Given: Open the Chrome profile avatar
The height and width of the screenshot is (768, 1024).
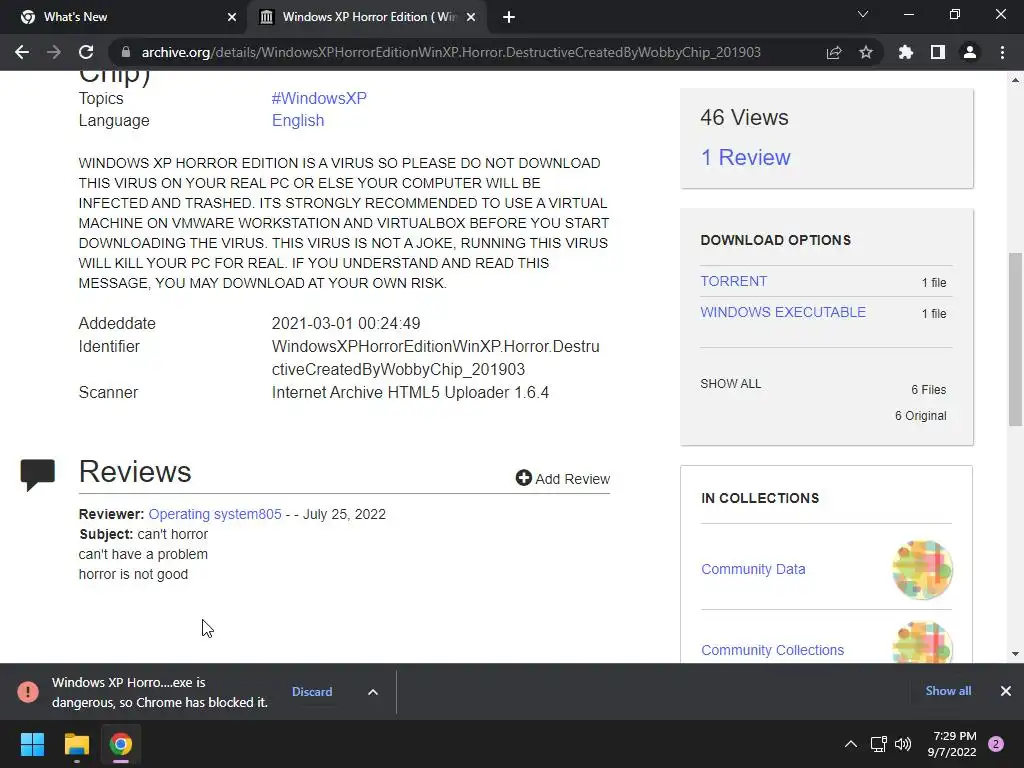Looking at the screenshot, I should click(x=970, y=52).
